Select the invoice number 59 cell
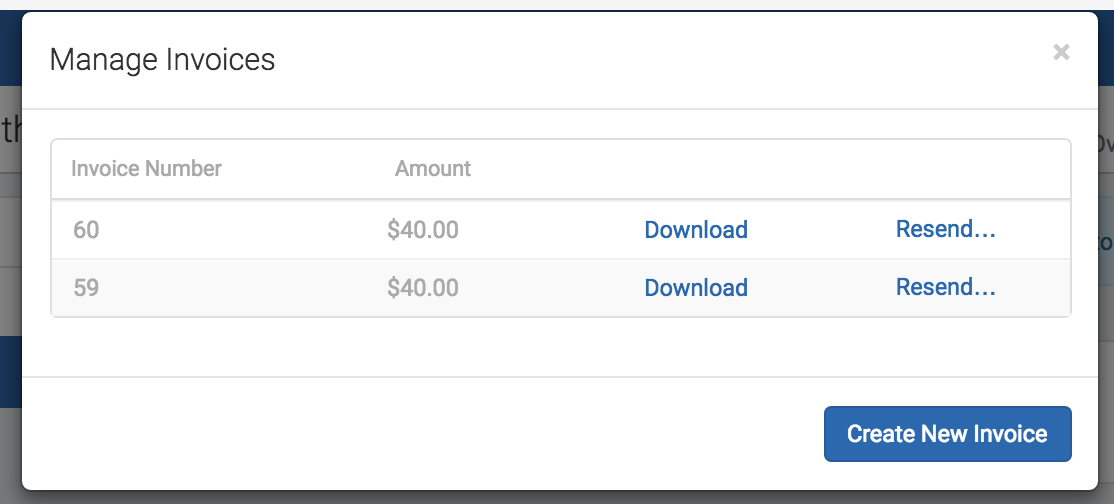Viewport: 1114px width, 504px height. click(86, 287)
